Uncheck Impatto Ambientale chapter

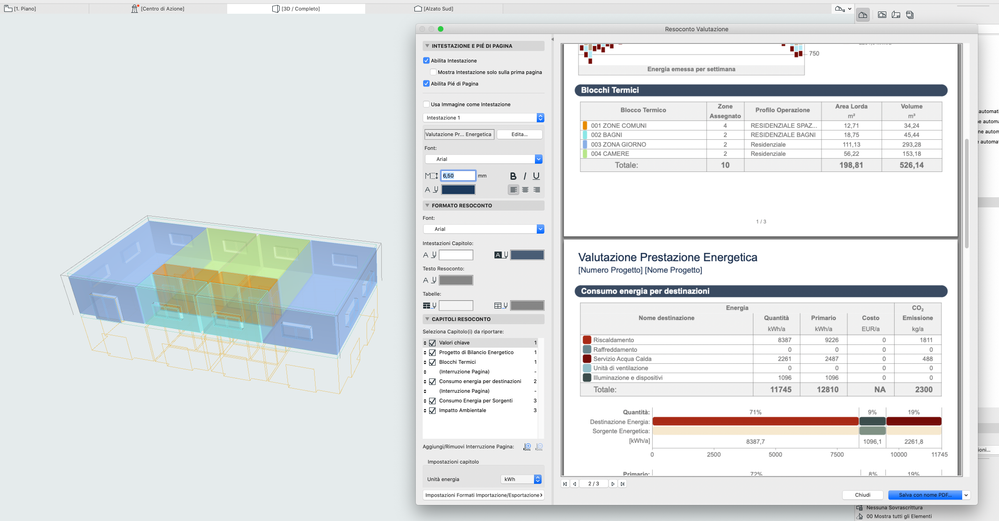(433, 411)
